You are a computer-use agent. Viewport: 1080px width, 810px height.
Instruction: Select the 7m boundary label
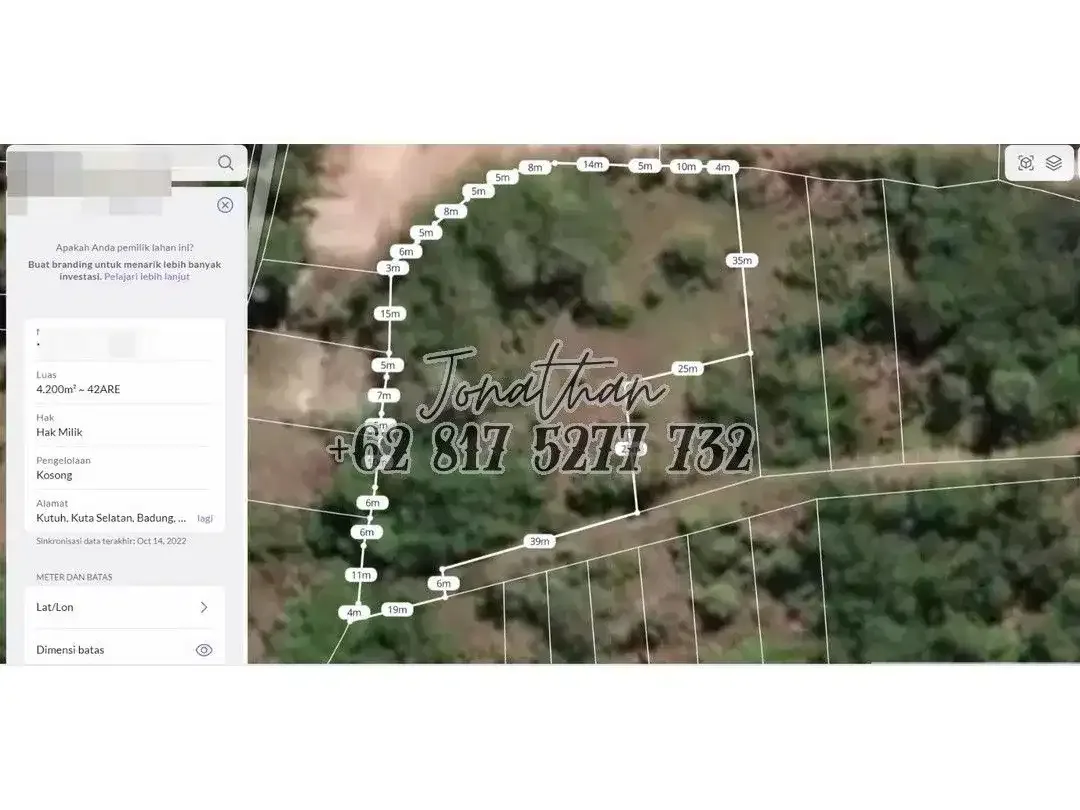pyautogui.click(x=384, y=395)
